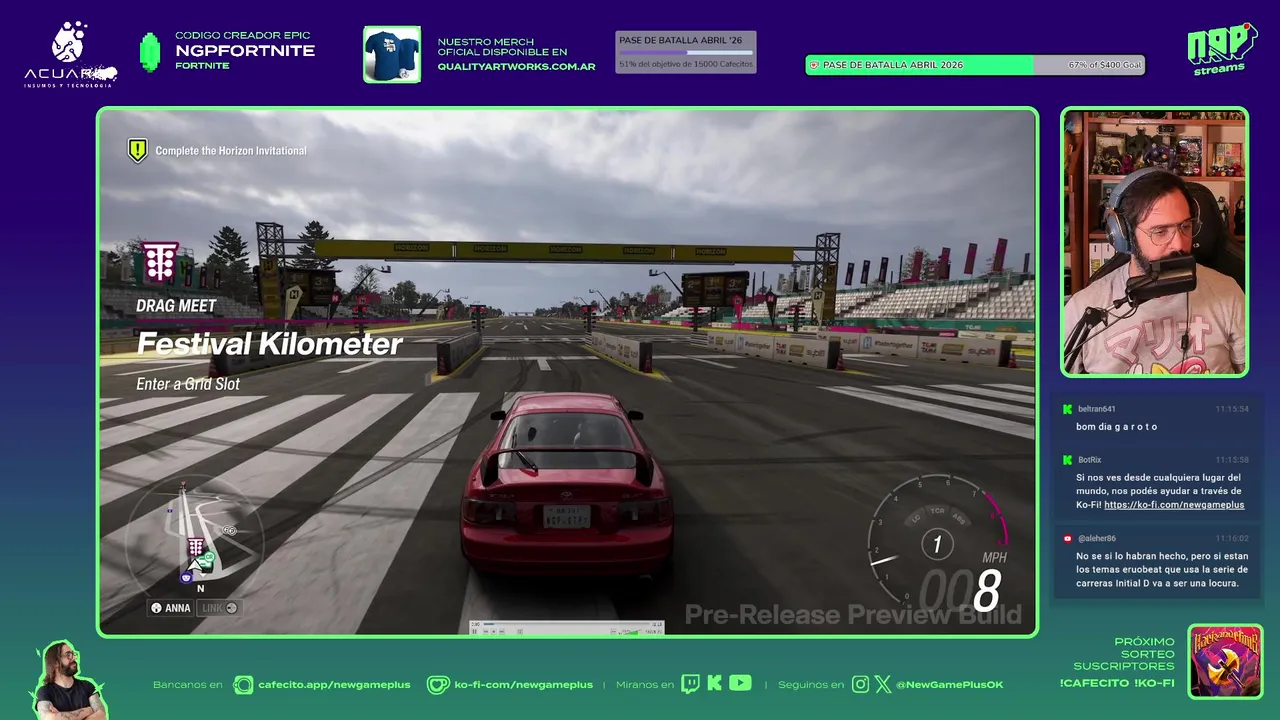Click the gear number indicator in the tachometer
This screenshot has height=720, width=1280.
(937, 545)
